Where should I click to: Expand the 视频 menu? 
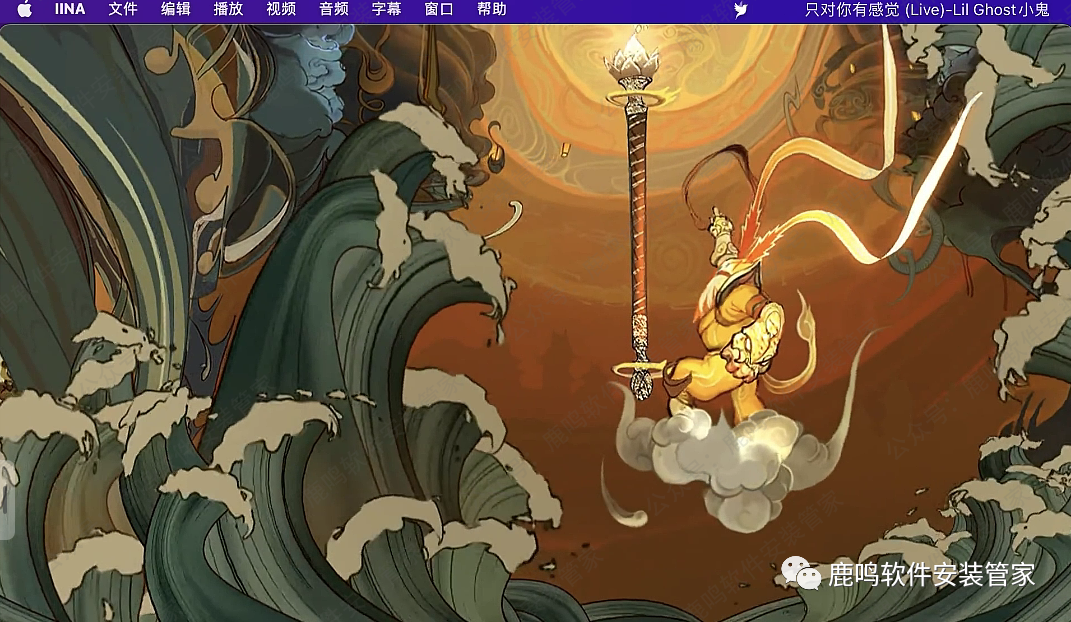coord(281,10)
